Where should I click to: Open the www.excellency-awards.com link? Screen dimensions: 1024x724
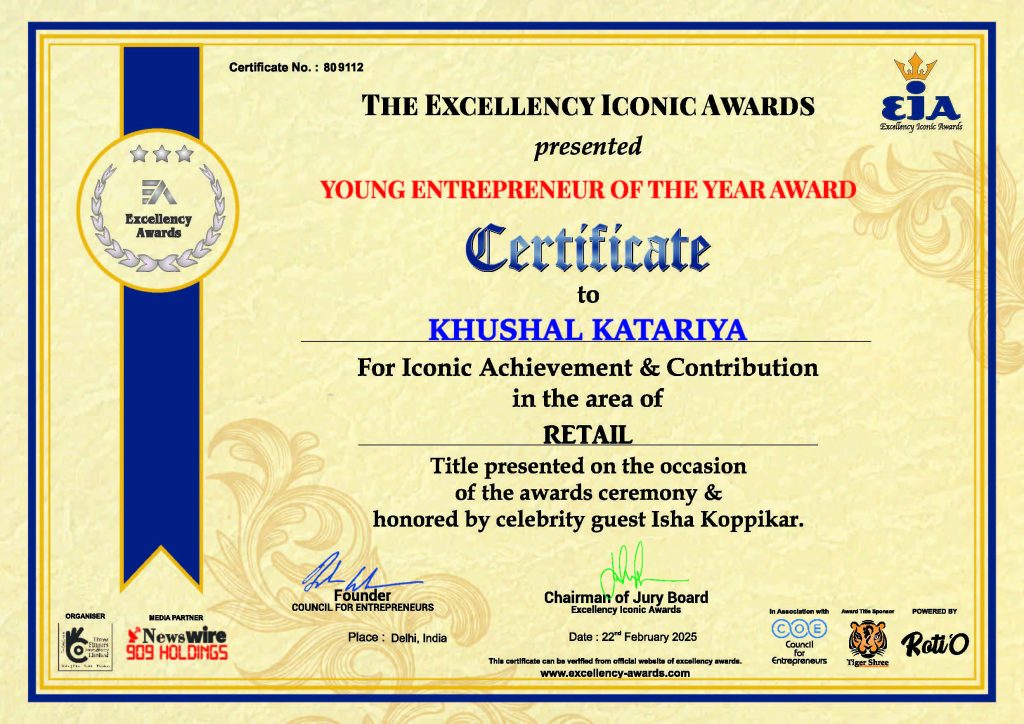[615, 673]
